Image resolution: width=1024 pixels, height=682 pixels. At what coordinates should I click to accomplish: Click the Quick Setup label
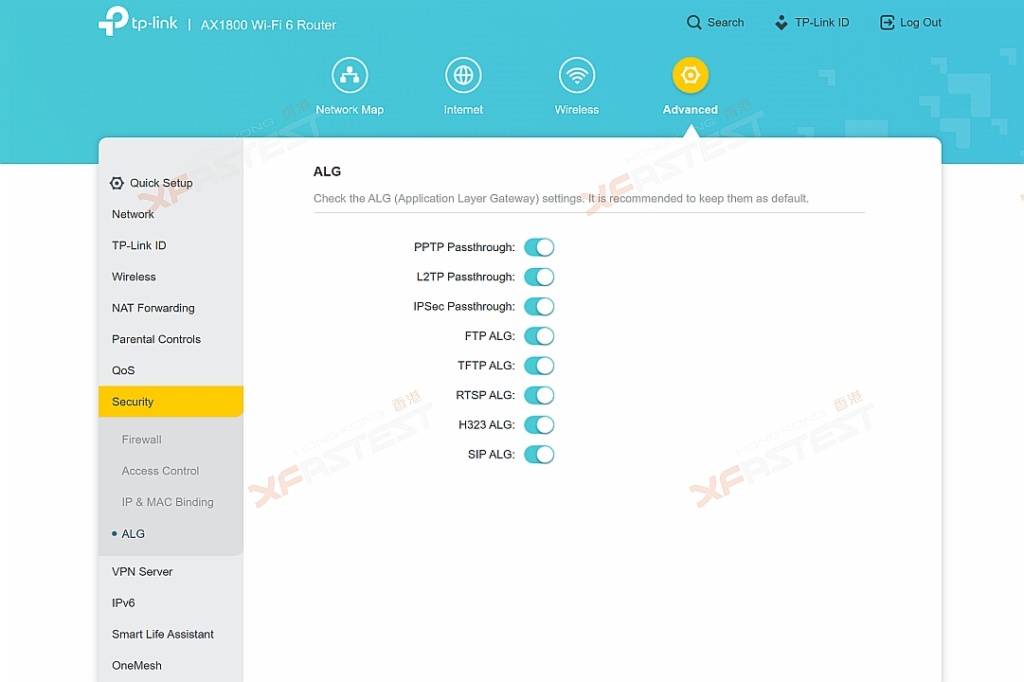[161, 183]
